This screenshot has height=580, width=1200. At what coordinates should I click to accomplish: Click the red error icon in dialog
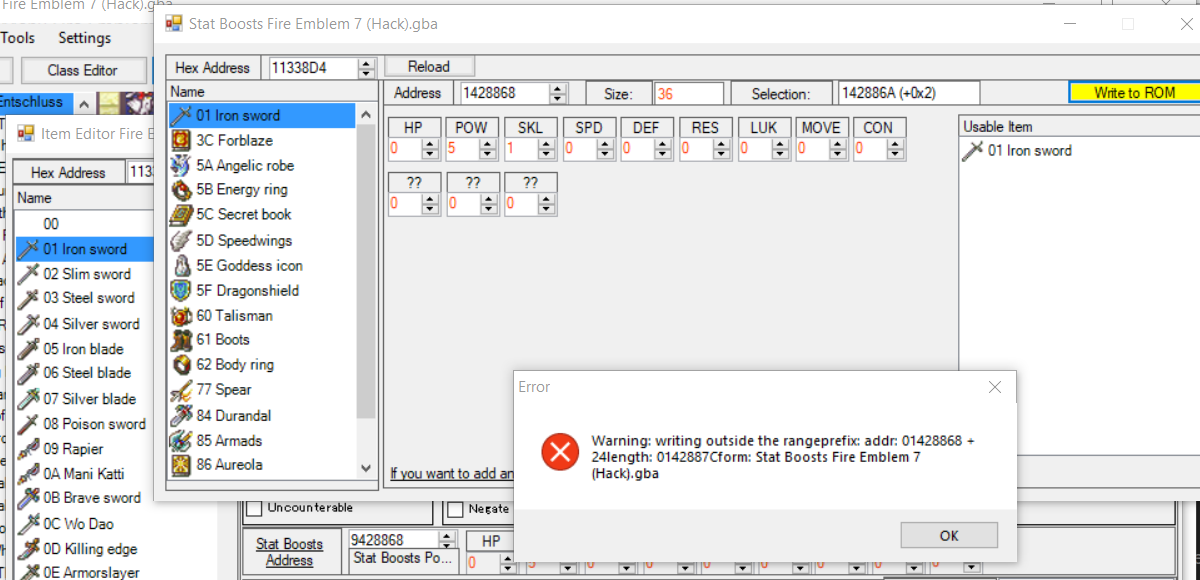(560, 452)
